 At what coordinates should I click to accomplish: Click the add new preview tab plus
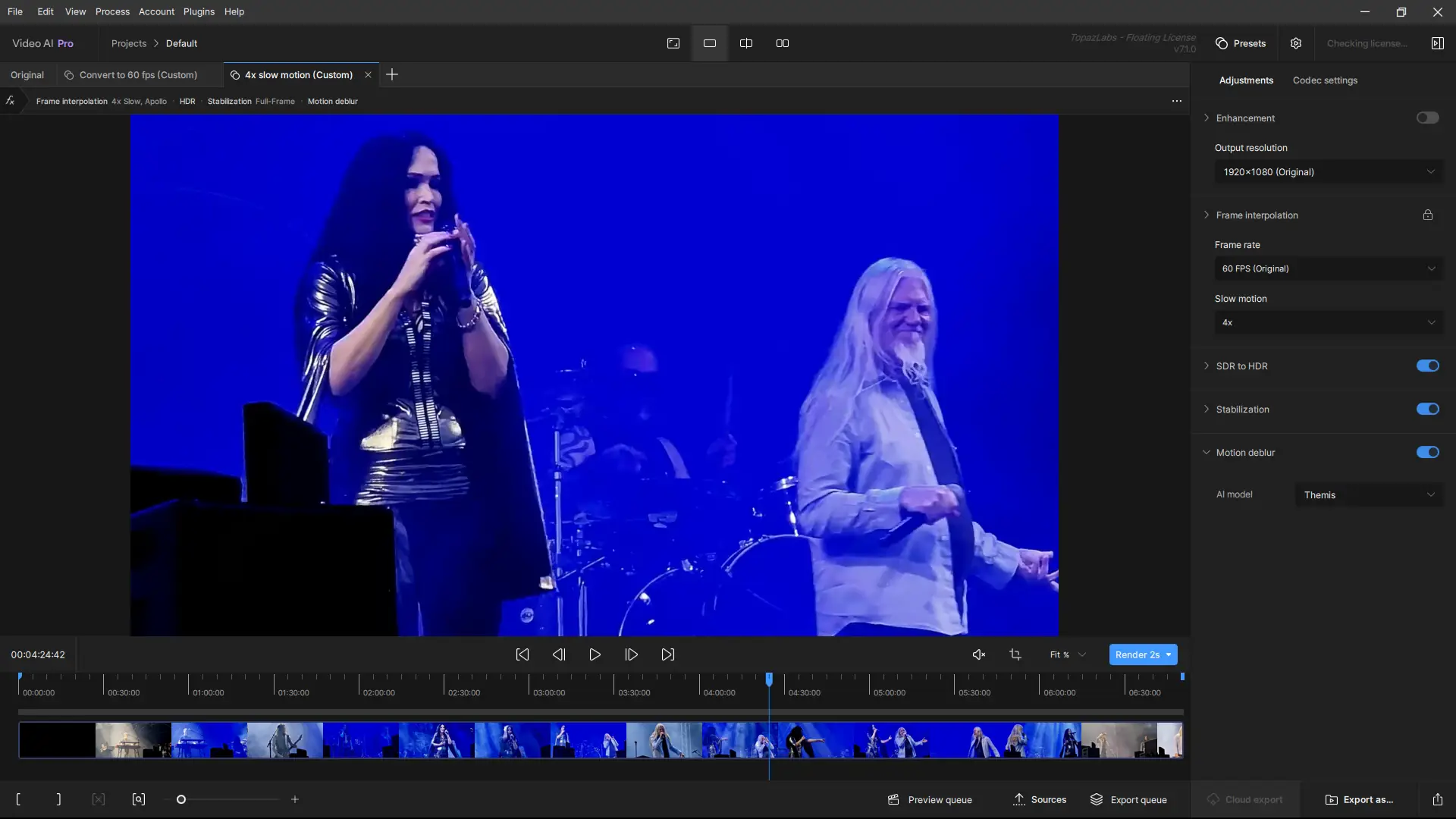392,74
